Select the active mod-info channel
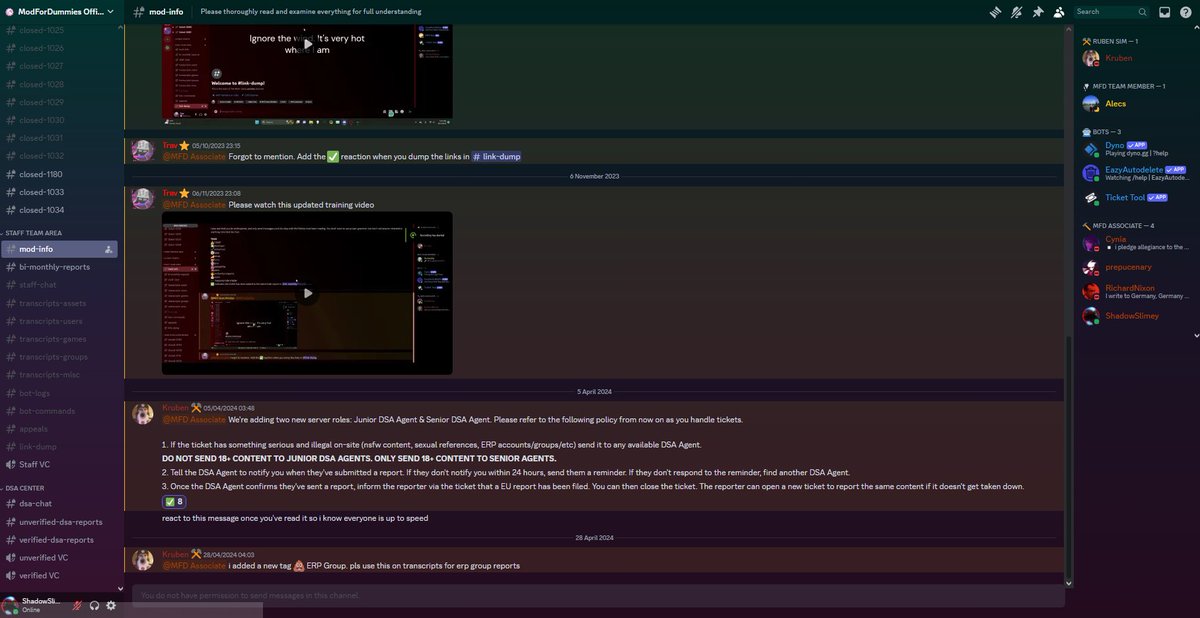 [60, 249]
